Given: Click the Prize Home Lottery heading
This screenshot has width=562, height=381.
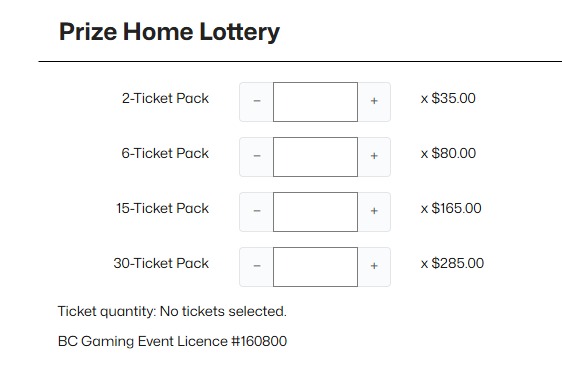Looking at the screenshot, I should (x=169, y=32).
